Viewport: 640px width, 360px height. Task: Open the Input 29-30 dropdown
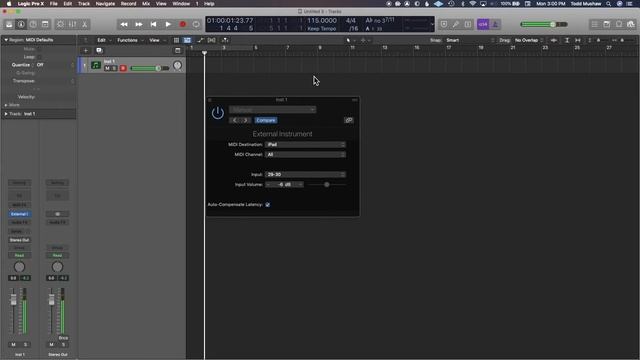(305, 174)
